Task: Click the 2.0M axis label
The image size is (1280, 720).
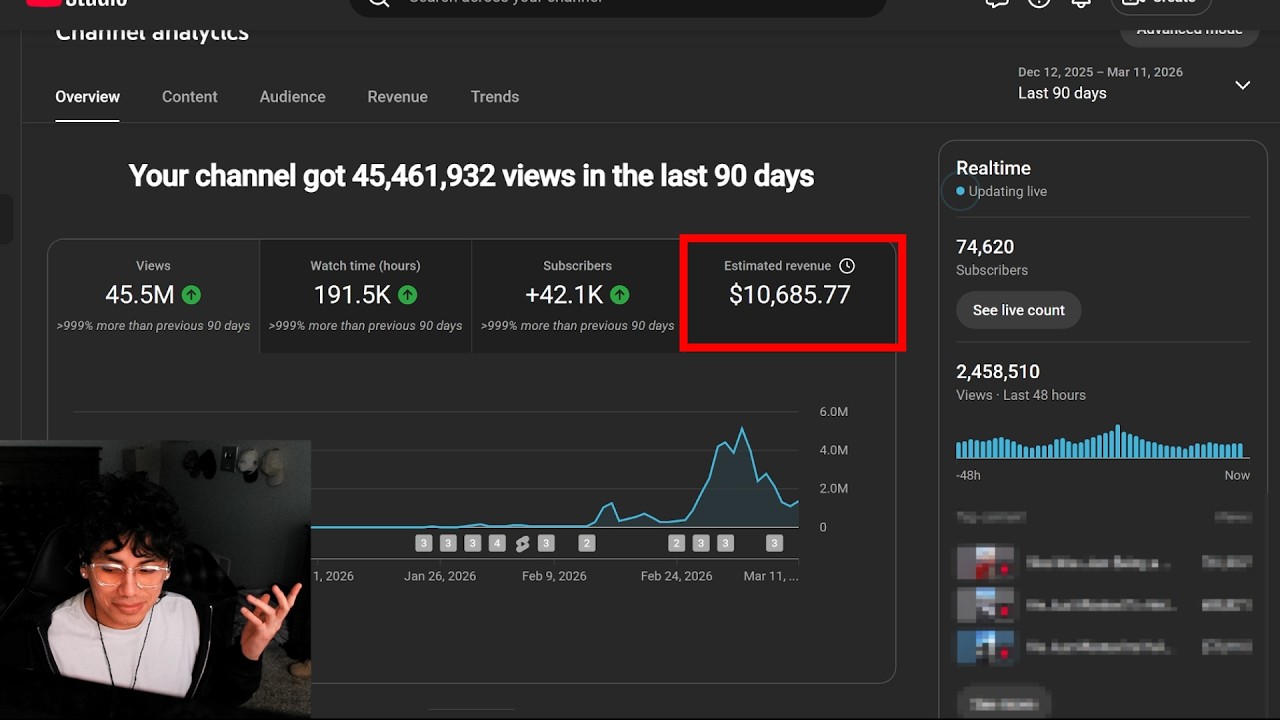Action: 833,488
